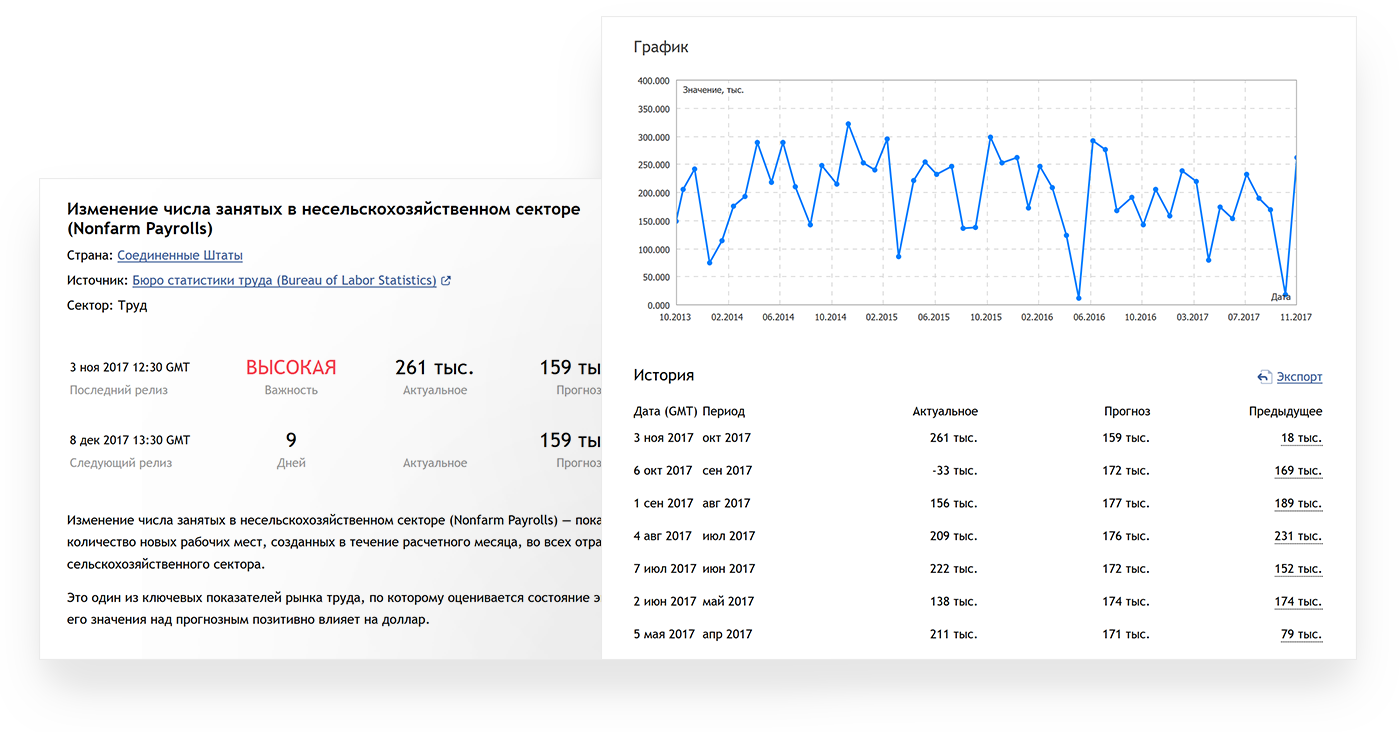Viewport: 1400px width, 732px height.
Task: Click the Актуальное column header in history table
Action: click(945, 412)
